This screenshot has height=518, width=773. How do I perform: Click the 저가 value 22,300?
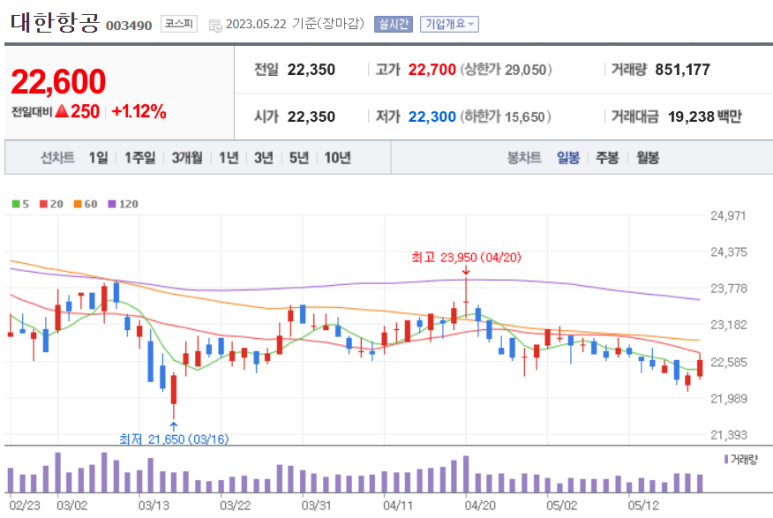point(432,117)
